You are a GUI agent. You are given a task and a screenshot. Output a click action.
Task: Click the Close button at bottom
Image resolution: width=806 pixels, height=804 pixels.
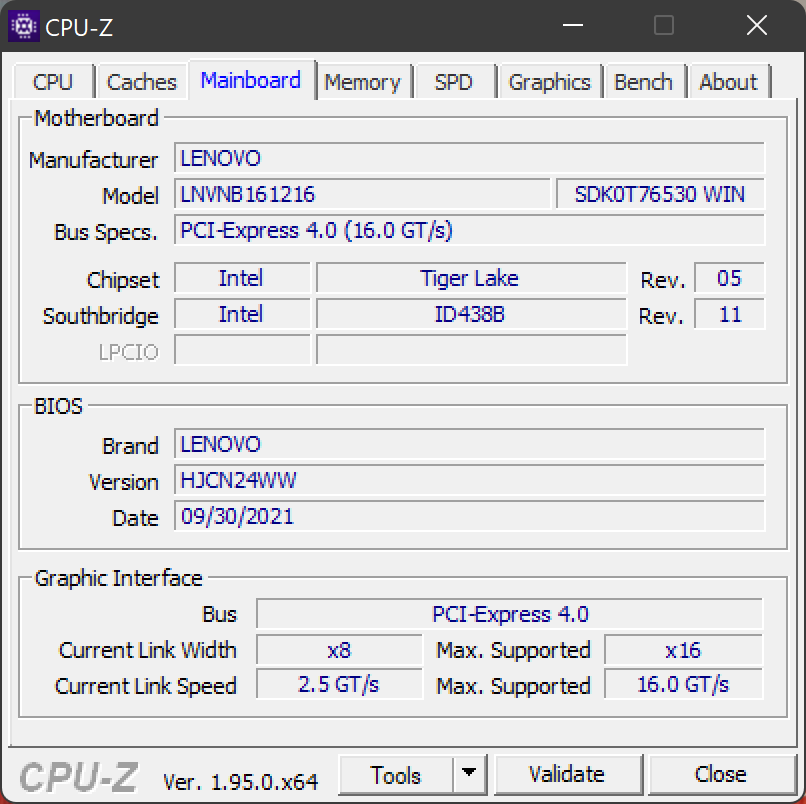pos(722,775)
